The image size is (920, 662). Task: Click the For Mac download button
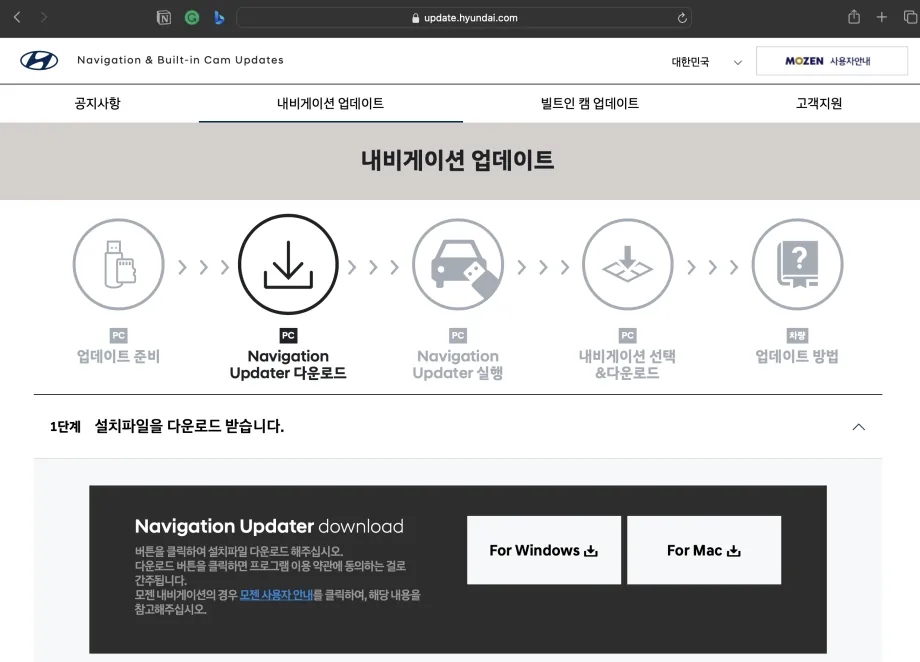click(x=704, y=550)
